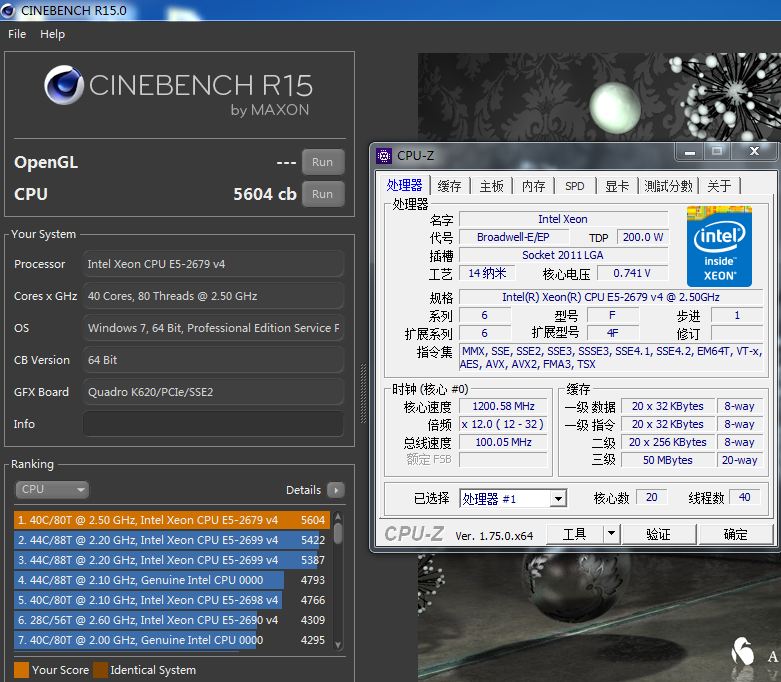The height and width of the screenshot is (682, 781).
Task: Switch to the 内存 tab in CPU-Z
Action: click(x=533, y=186)
